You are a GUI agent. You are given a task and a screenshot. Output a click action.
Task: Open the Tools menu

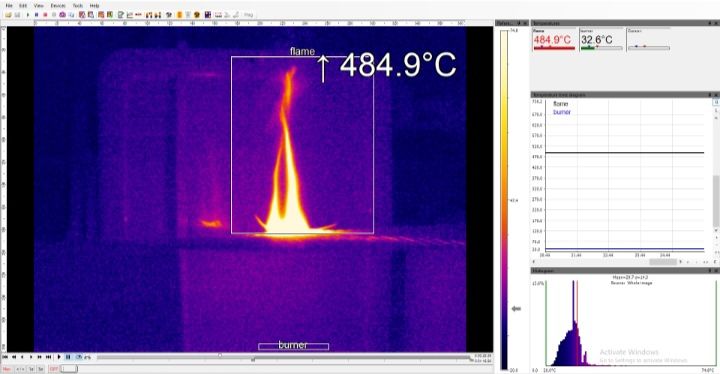pyautogui.click(x=78, y=6)
